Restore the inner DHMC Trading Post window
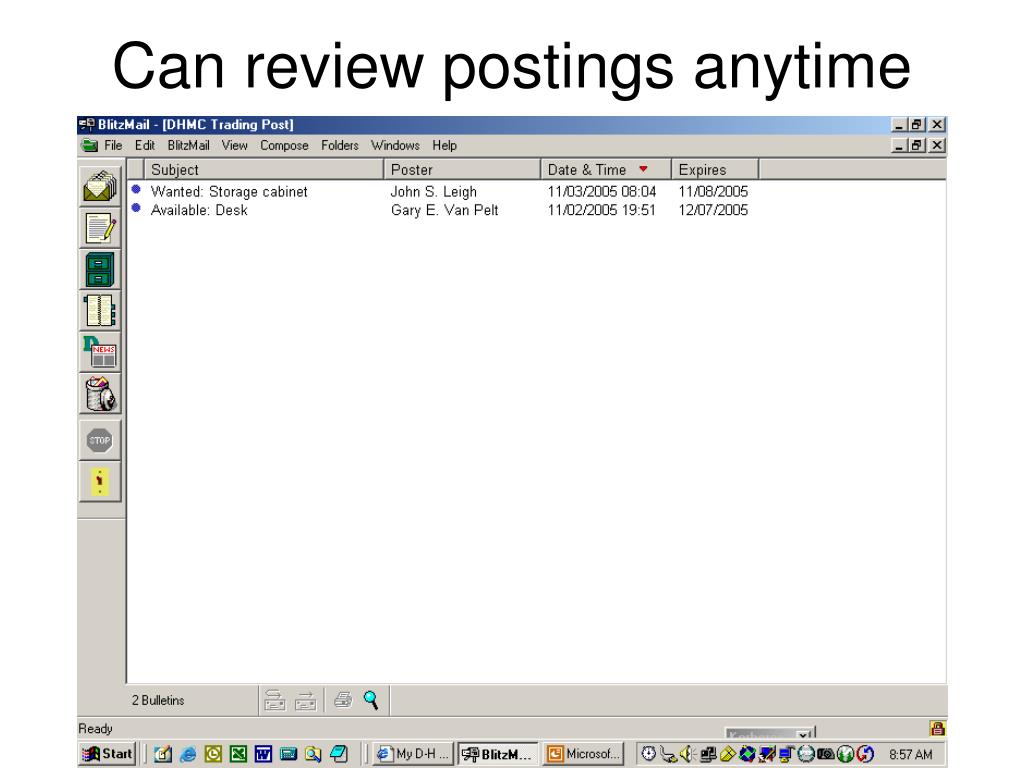 [918, 146]
